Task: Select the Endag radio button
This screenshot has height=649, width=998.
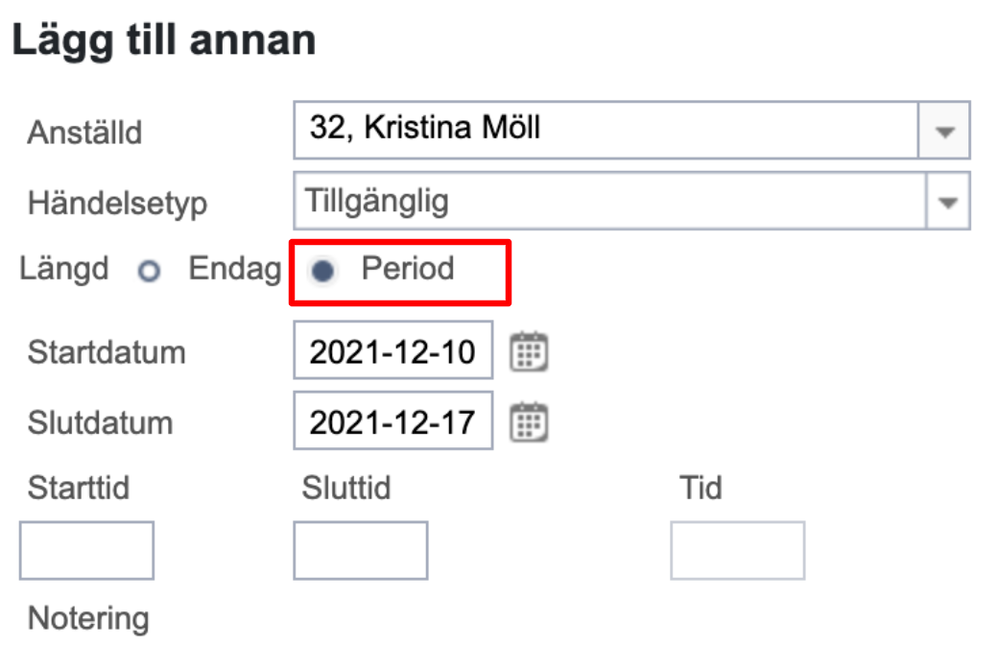Action: tap(149, 272)
